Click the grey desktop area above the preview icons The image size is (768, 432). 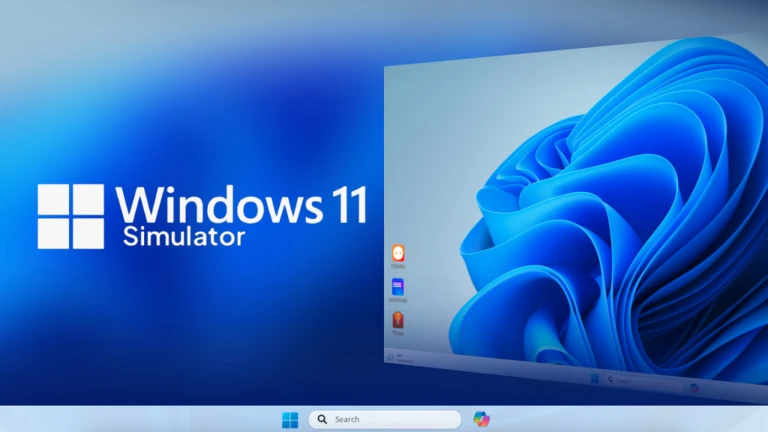pyautogui.click(x=420, y=150)
